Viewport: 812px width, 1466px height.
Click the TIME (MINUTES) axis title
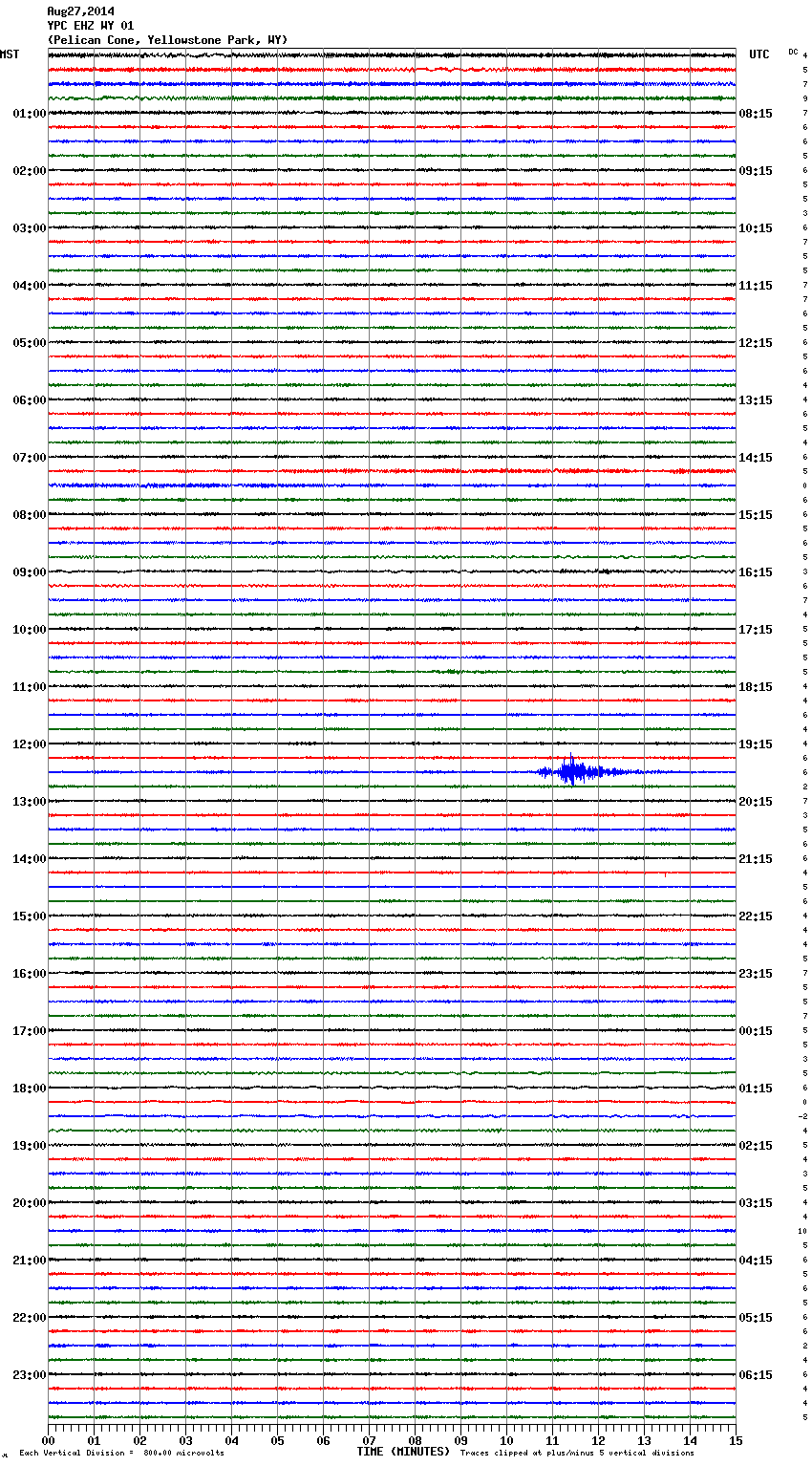pyautogui.click(x=402, y=1452)
